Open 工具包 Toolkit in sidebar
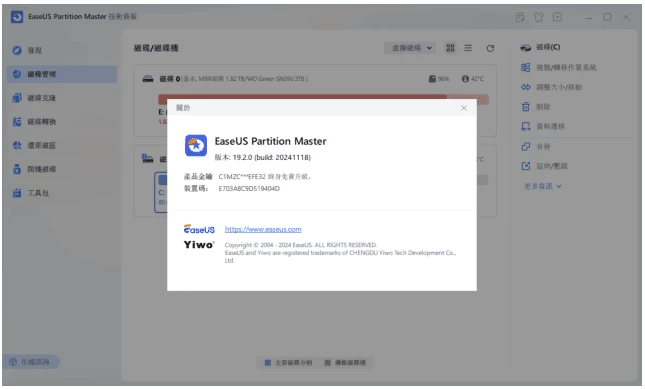The width and height of the screenshot is (645, 389). [62, 193]
